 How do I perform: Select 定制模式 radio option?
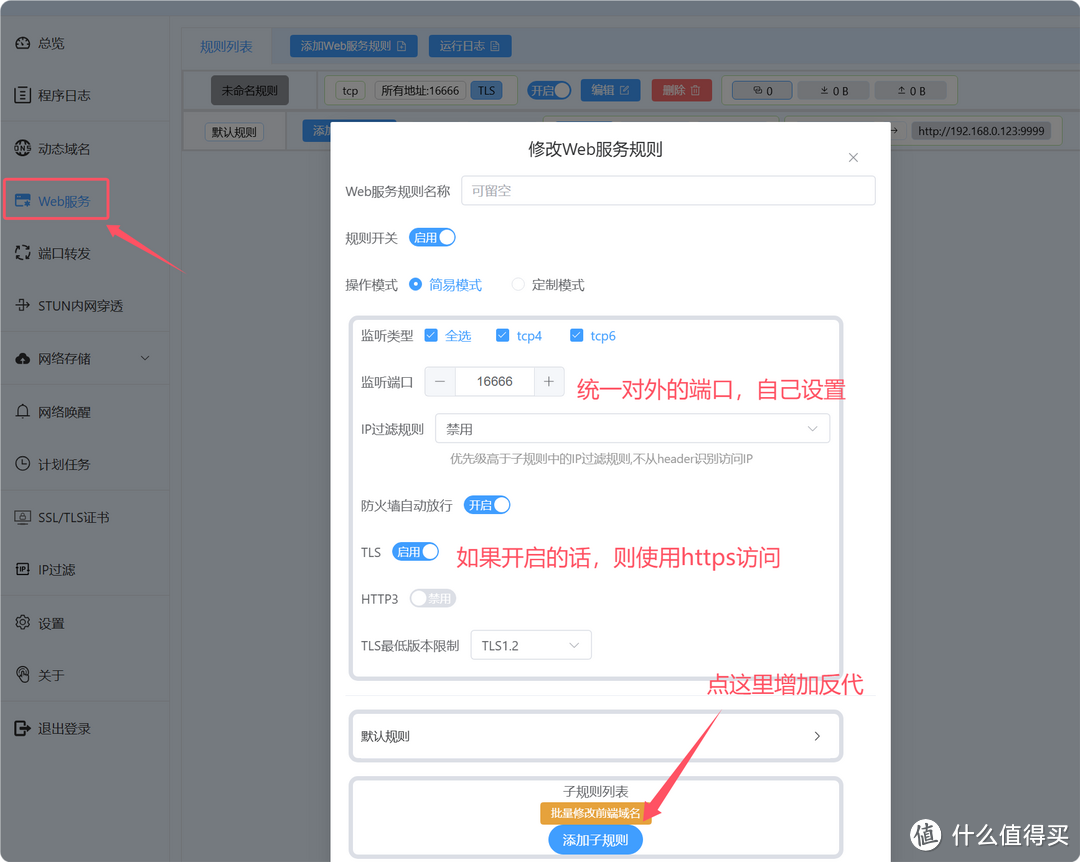548,285
